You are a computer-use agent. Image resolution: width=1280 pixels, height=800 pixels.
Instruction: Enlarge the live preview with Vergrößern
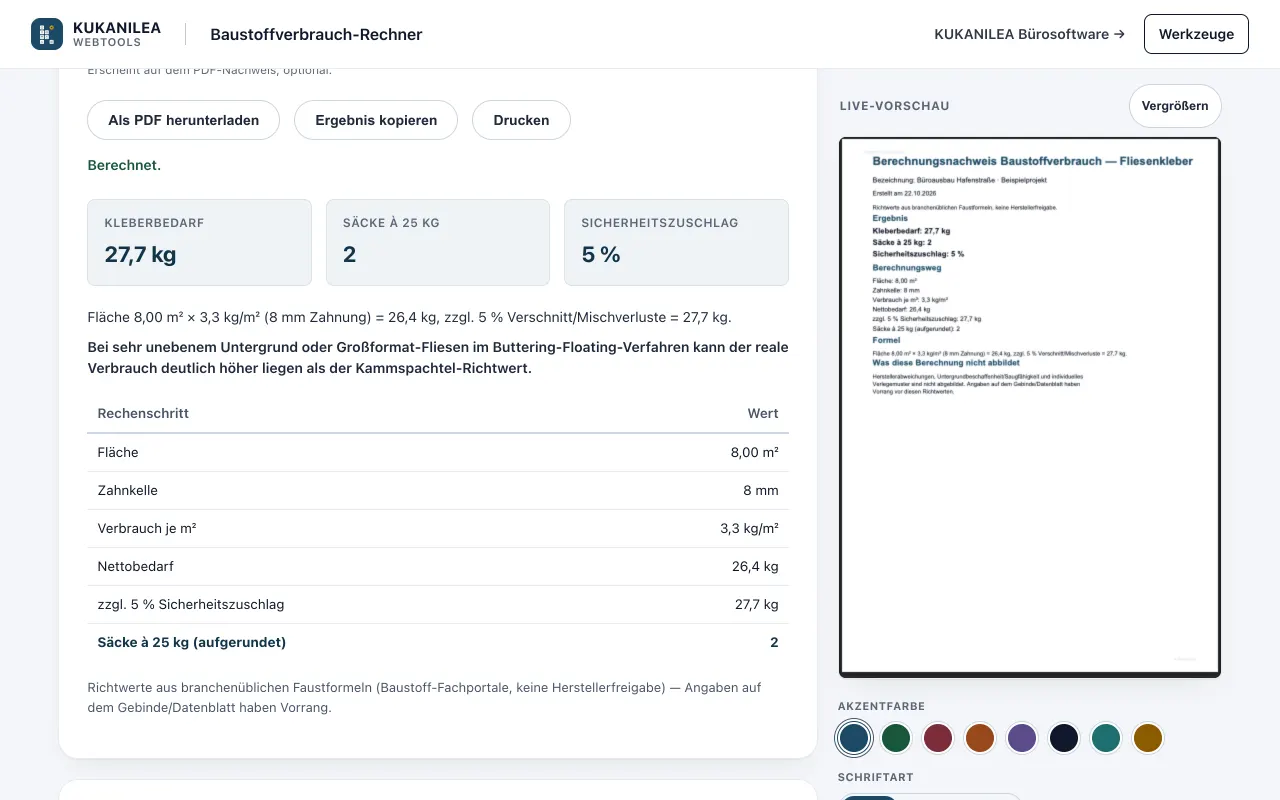pyautogui.click(x=1175, y=106)
